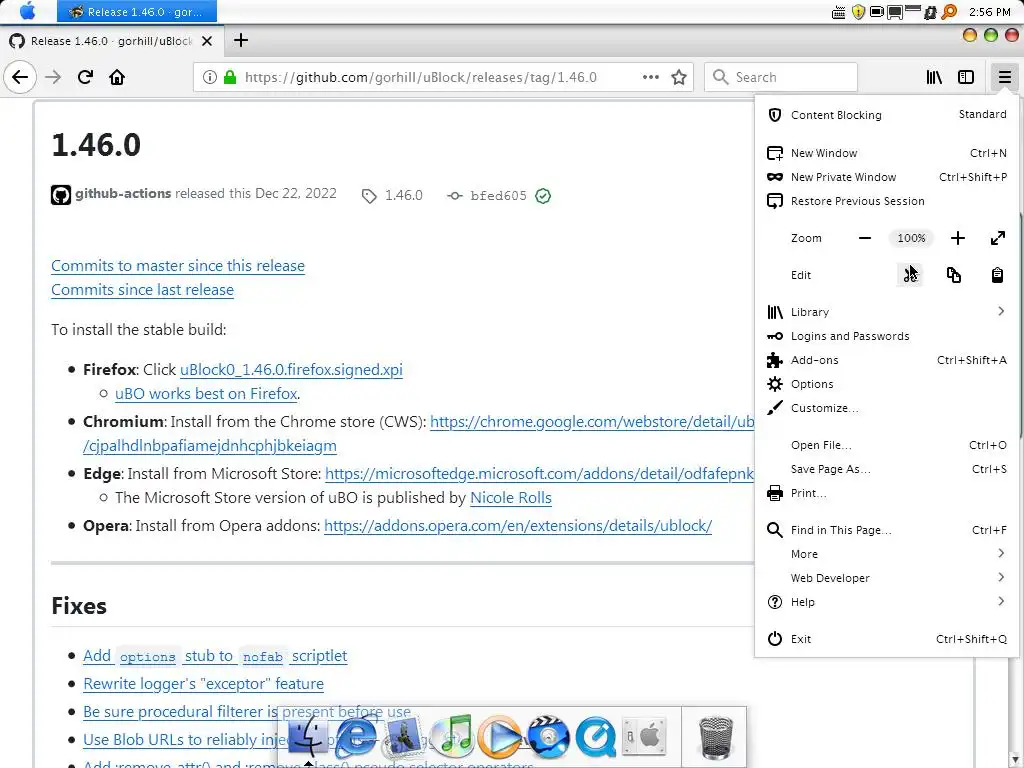Open the github-actions author link

pyautogui.click(x=123, y=193)
